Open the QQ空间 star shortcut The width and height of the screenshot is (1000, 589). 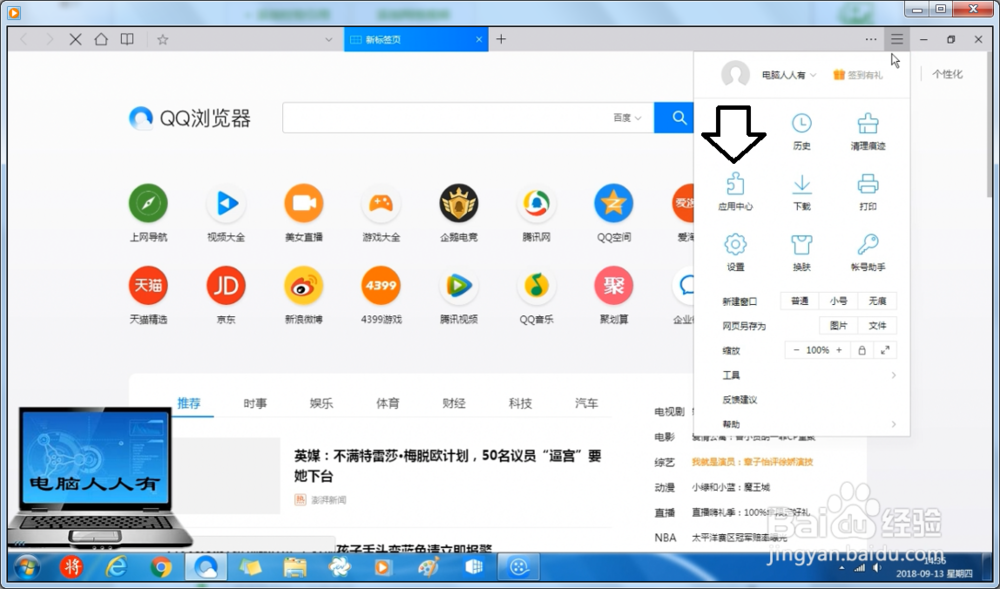614,213
